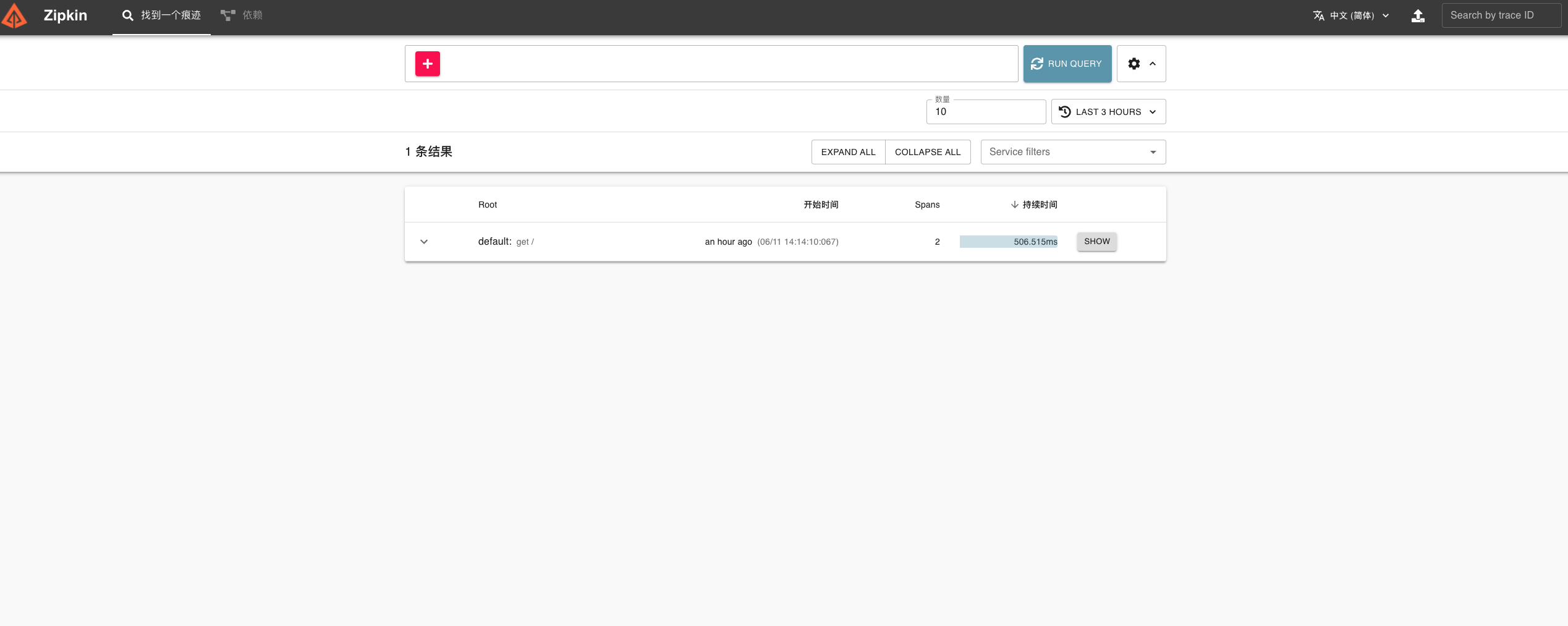This screenshot has width=1568, height=626.
Task: Add a search criterion with plus button
Action: [x=428, y=64]
